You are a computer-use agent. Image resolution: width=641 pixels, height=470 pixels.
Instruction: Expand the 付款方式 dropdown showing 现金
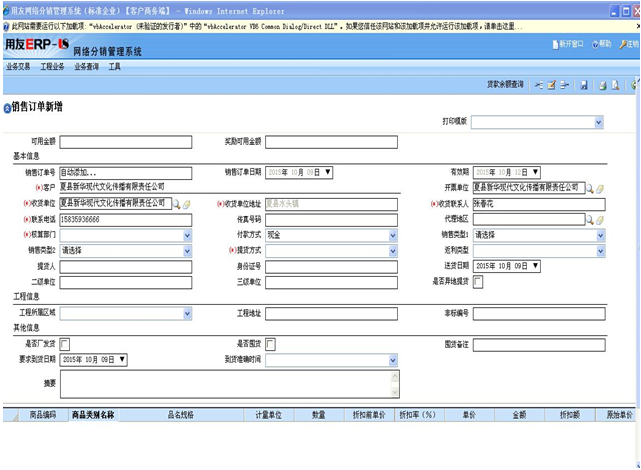(393, 235)
